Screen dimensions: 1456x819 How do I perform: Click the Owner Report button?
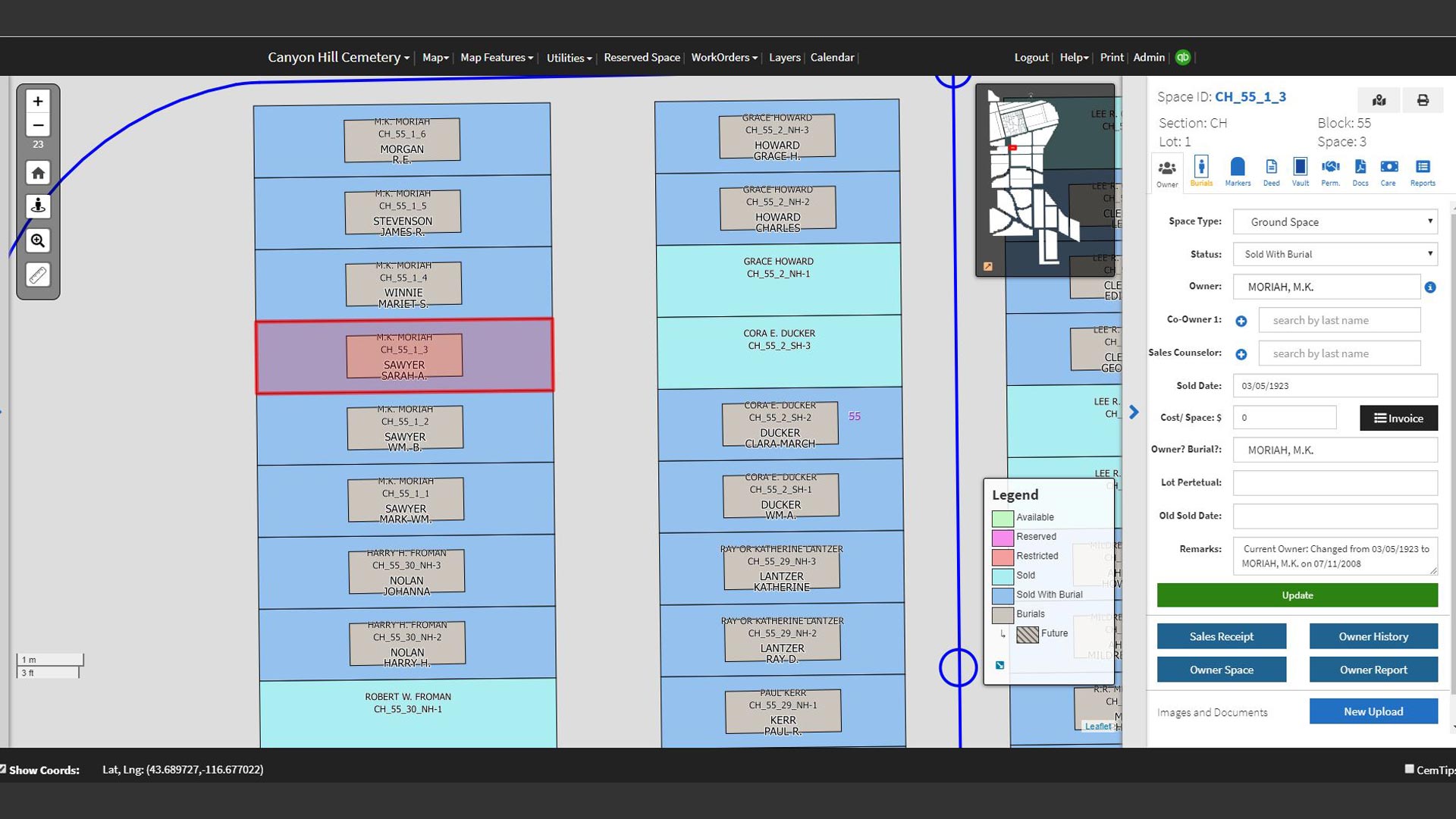point(1373,670)
